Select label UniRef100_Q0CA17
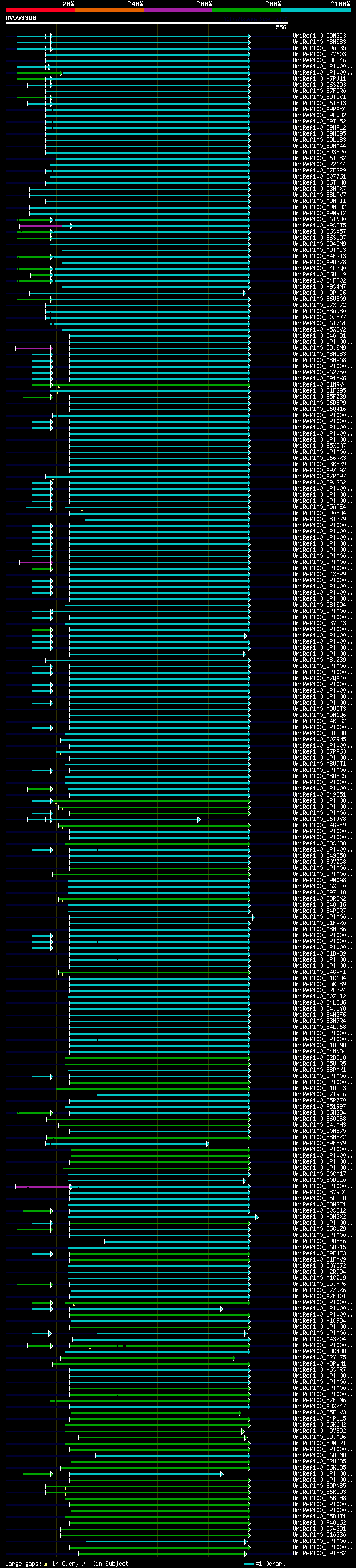The width and height of the screenshot is (356, 1568). [x=319, y=1174]
